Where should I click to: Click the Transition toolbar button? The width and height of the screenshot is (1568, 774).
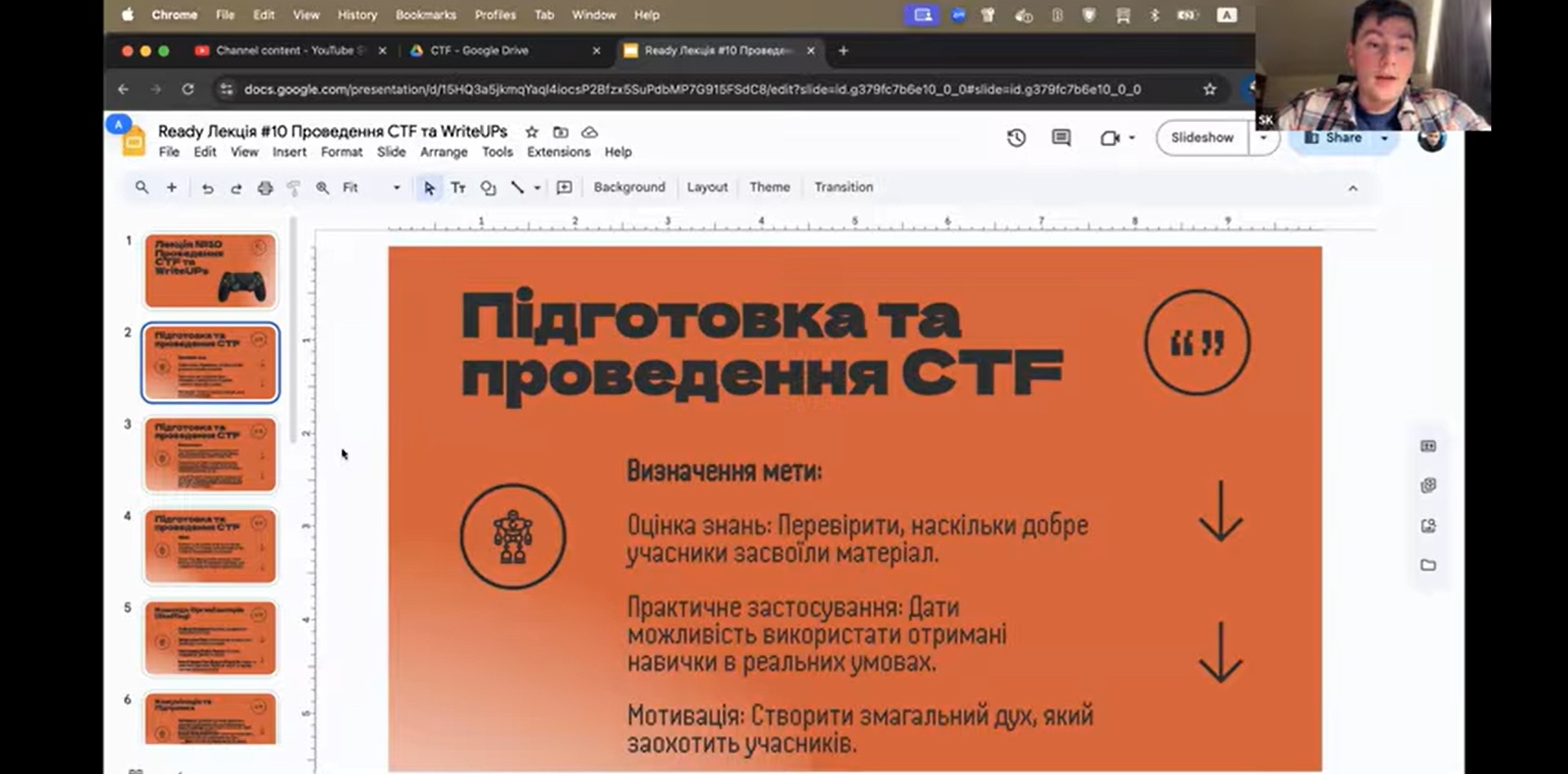click(843, 187)
